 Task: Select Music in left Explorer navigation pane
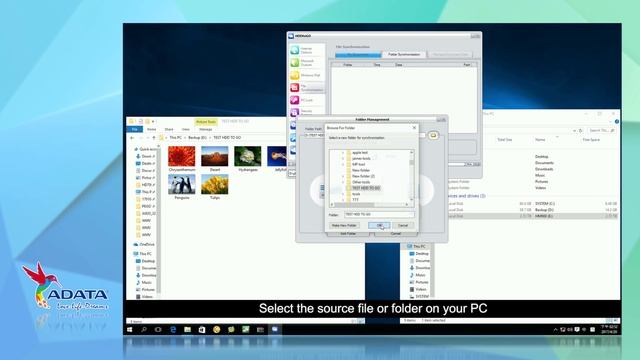[x=144, y=282]
